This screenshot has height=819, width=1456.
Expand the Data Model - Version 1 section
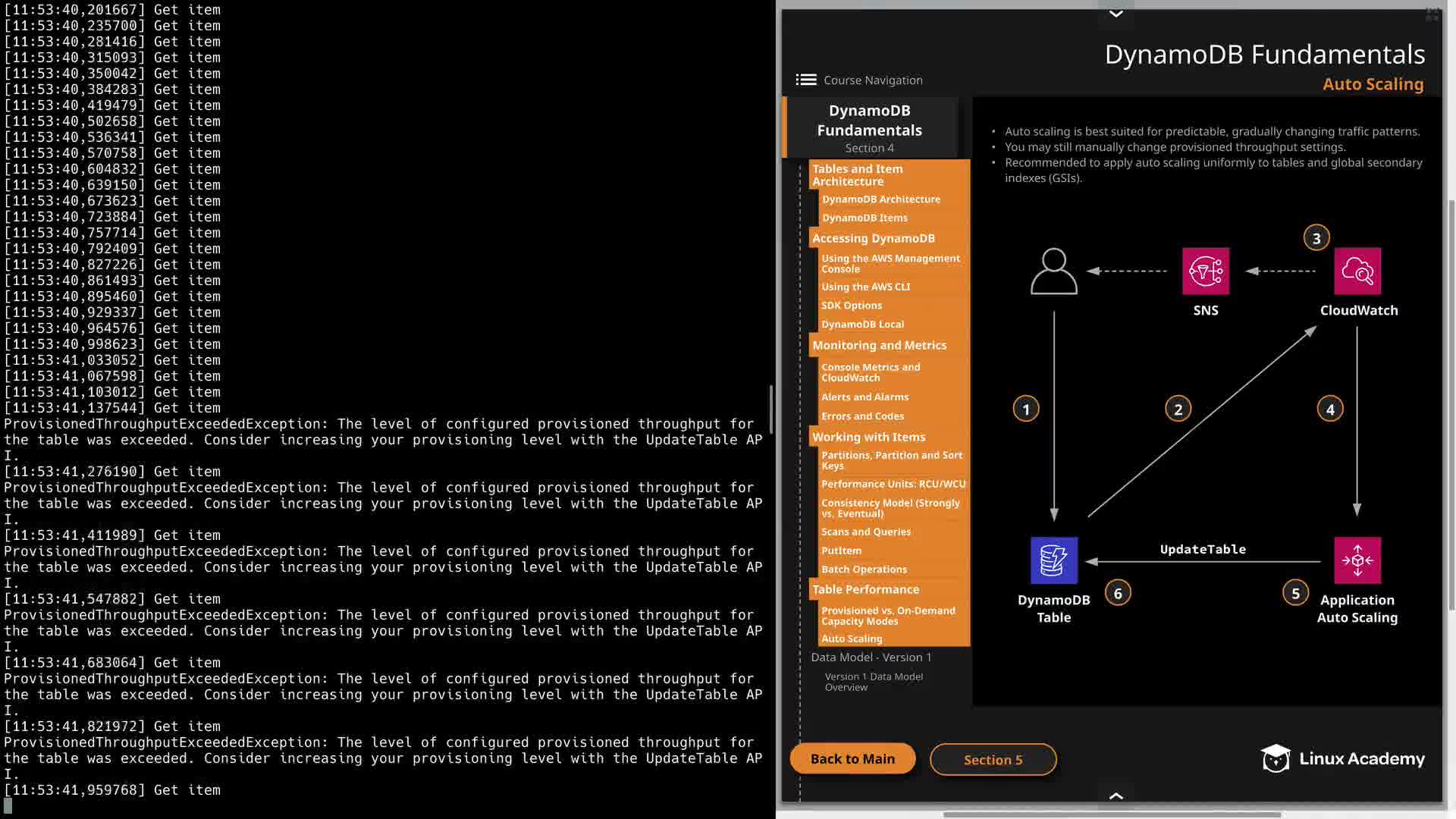(871, 657)
